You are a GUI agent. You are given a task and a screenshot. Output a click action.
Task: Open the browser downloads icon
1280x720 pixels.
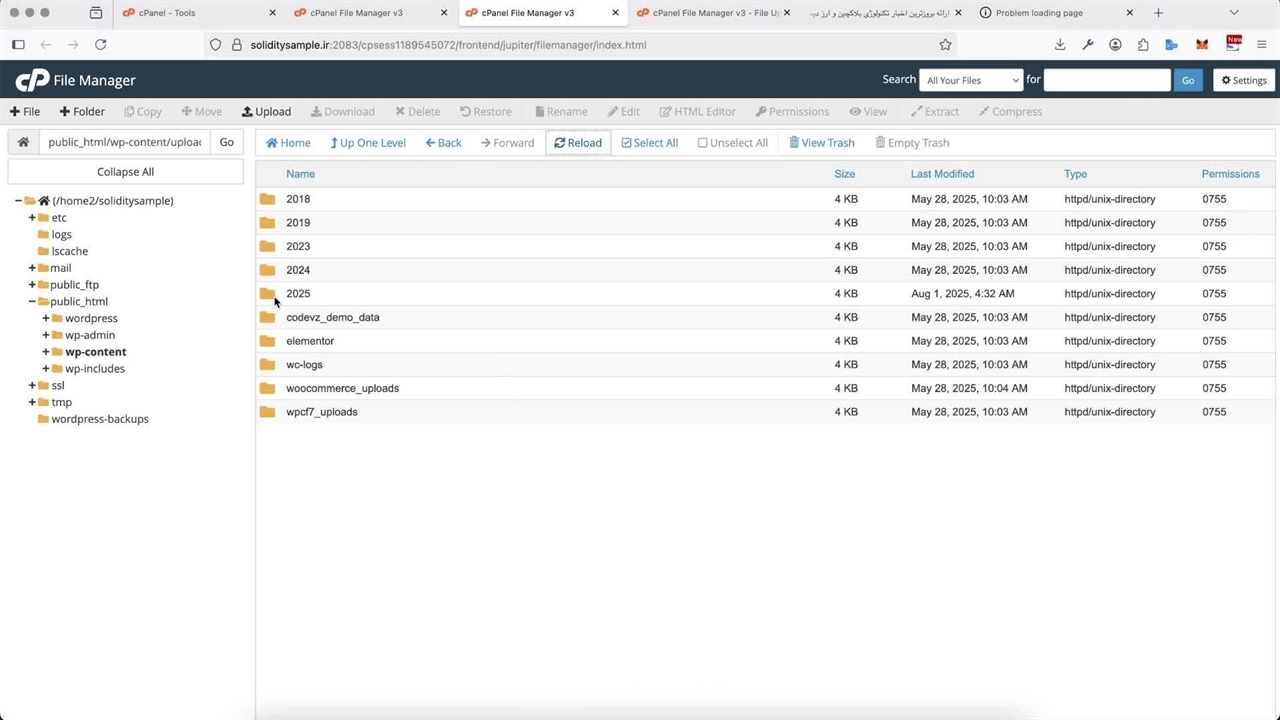[1060, 45]
